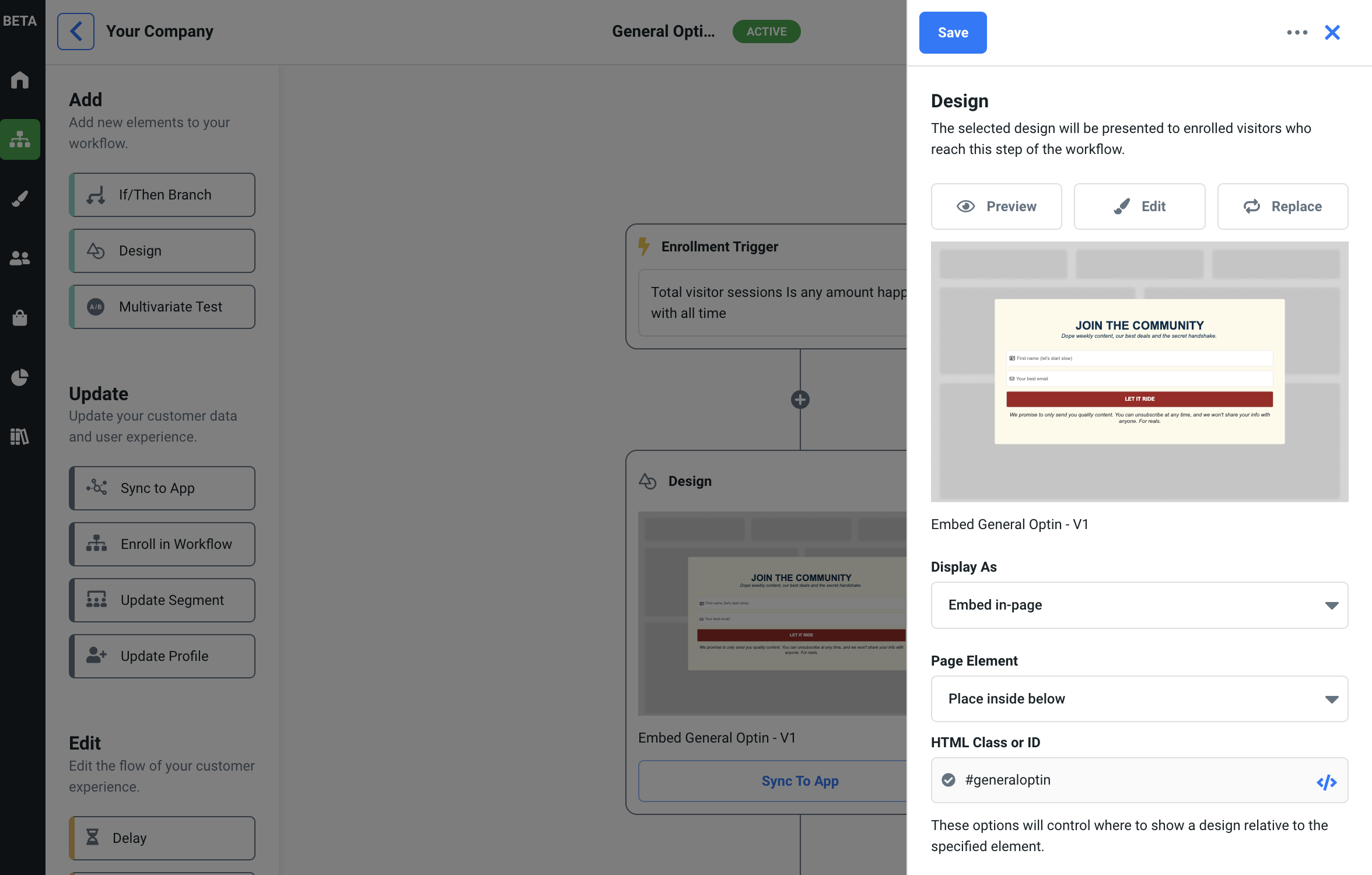The width and height of the screenshot is (1372, 875).
Task: Click the code icon in HTML field
Action: coord(1326,782)
